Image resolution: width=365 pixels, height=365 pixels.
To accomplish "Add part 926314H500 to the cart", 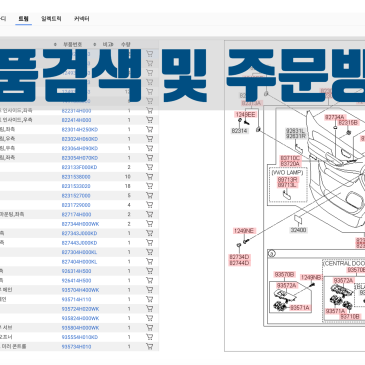I will pos(149,271).
